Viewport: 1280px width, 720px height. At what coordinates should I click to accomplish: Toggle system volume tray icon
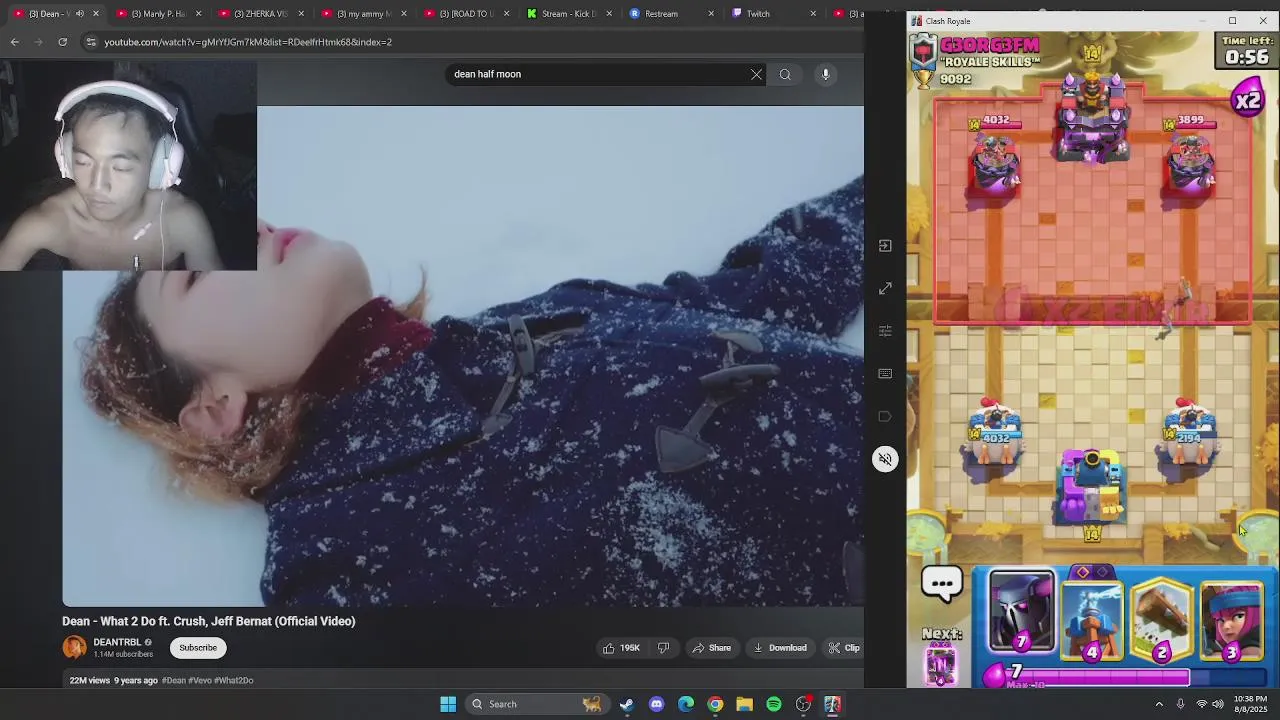(x=1218, y=704)
